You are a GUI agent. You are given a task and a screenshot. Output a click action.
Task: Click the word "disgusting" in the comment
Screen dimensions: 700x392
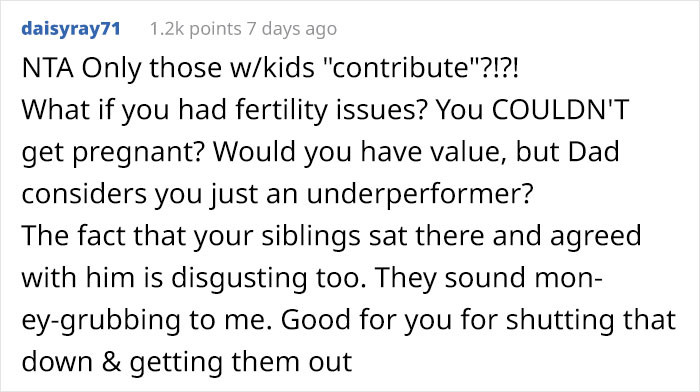click(x=239, y=279)
